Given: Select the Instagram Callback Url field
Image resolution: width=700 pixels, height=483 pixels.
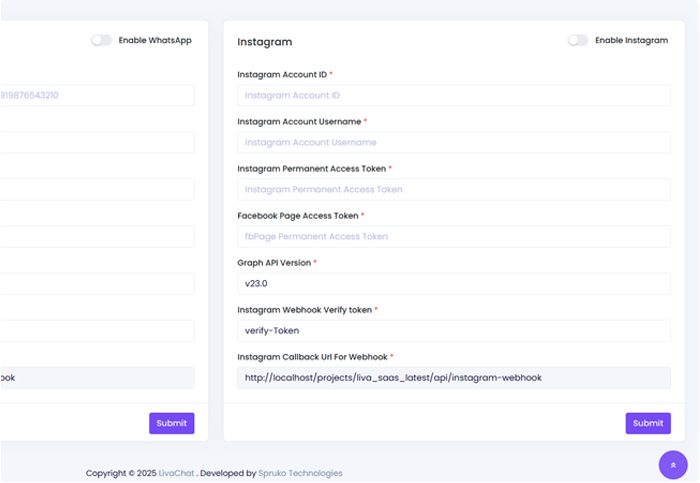Looking at the screenshot, I should coord(453,377).
